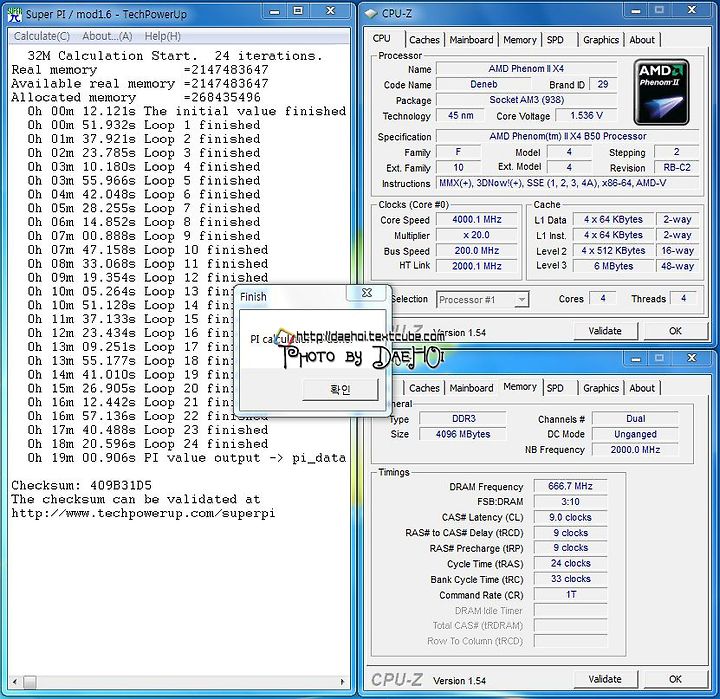
Task: Click the AMD Phenom II processor logo
Action: point(661,92)
